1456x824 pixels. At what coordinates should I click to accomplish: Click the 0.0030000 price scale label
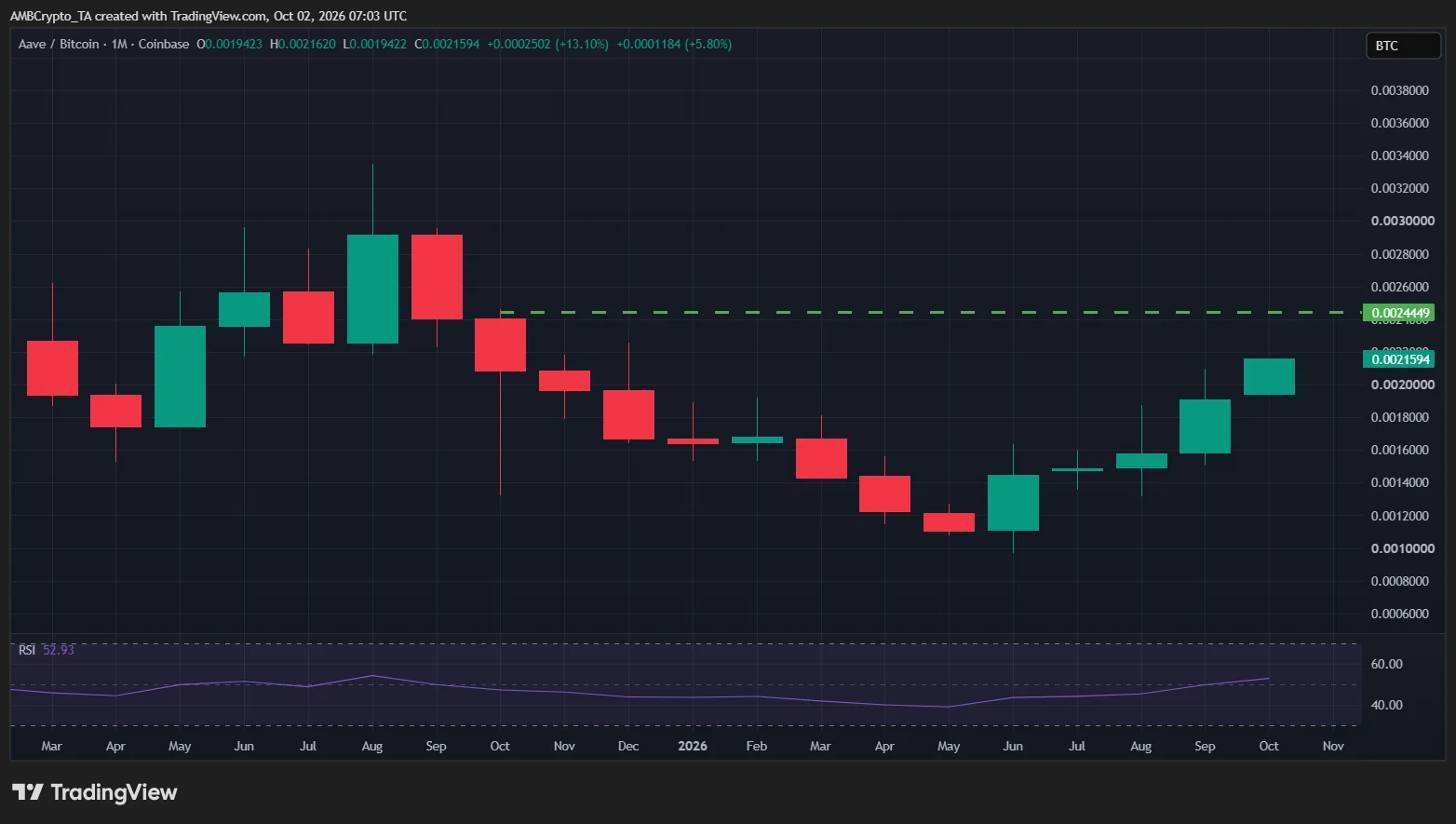(x=1403, y=221)
